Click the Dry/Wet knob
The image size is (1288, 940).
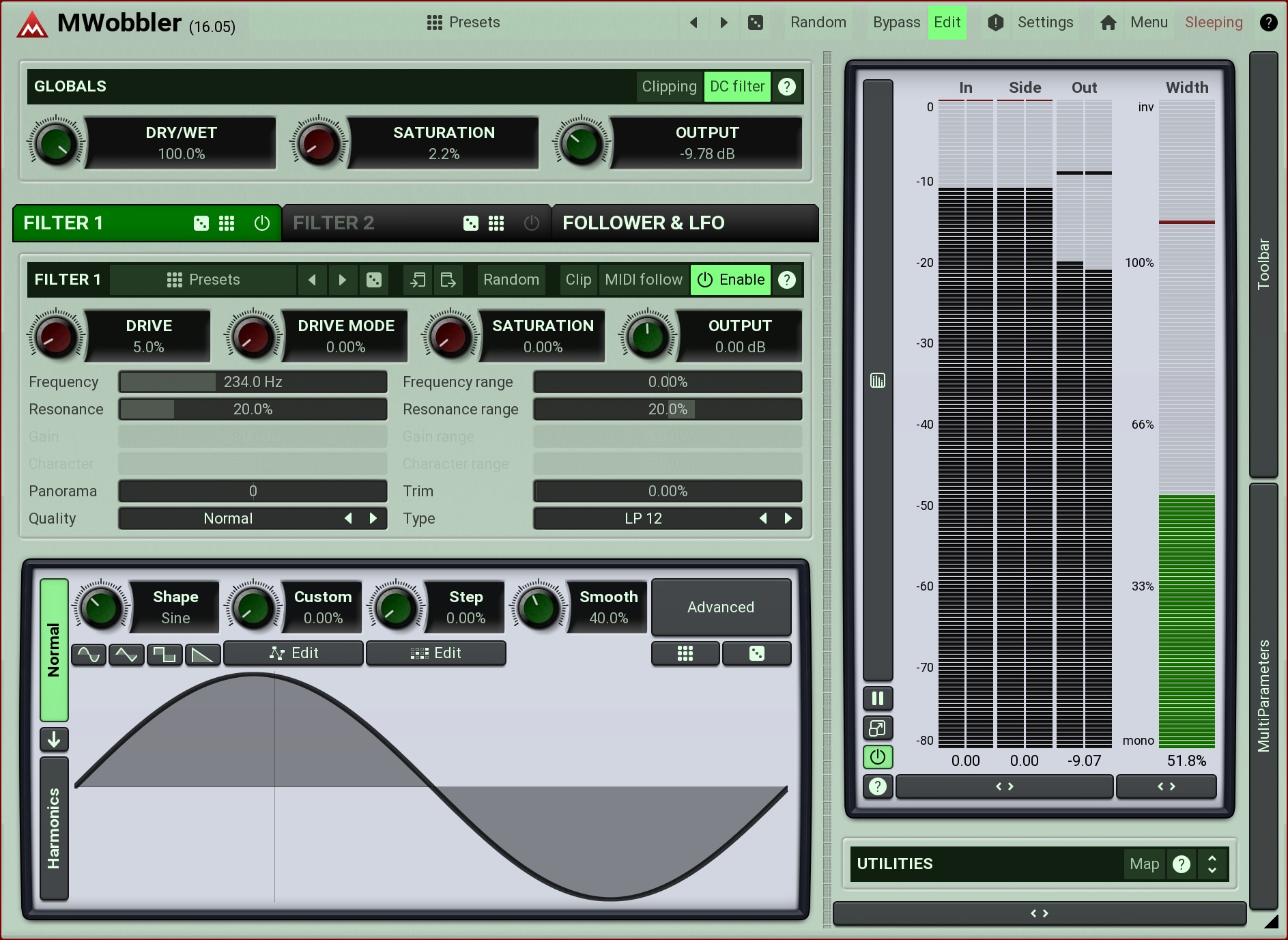[55, 143]
